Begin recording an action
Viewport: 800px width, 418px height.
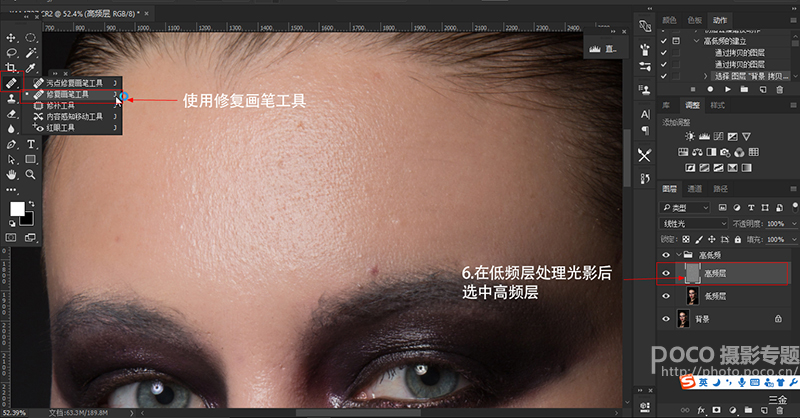710,89
